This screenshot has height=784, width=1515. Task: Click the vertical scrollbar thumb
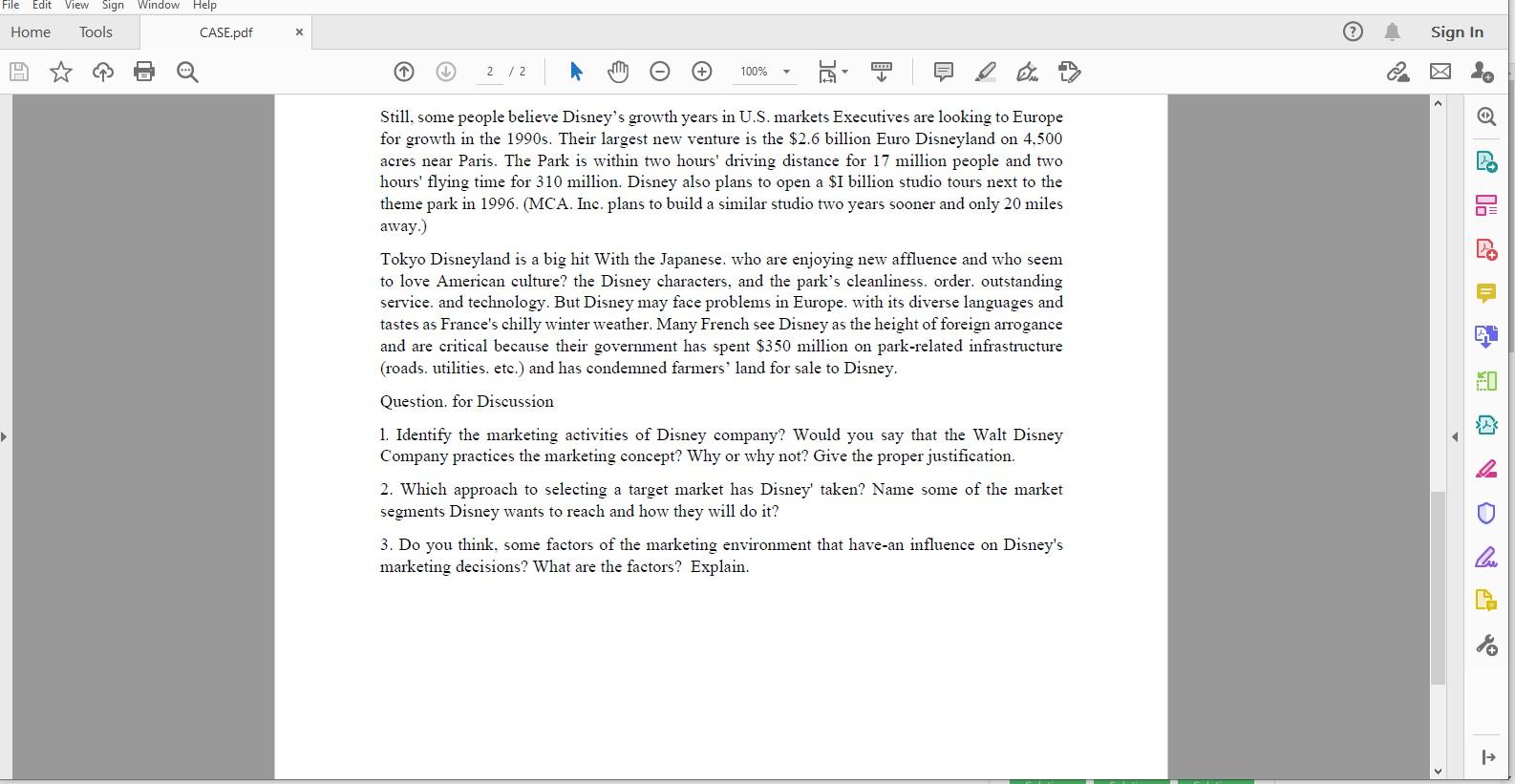point(1438,587)
